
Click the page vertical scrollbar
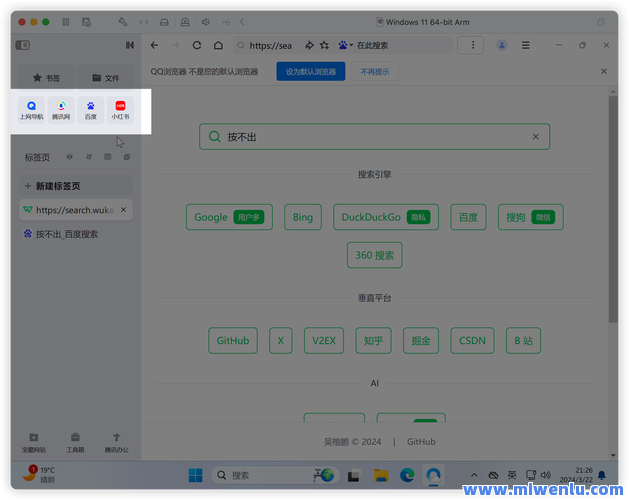click(x=613, y=209)
